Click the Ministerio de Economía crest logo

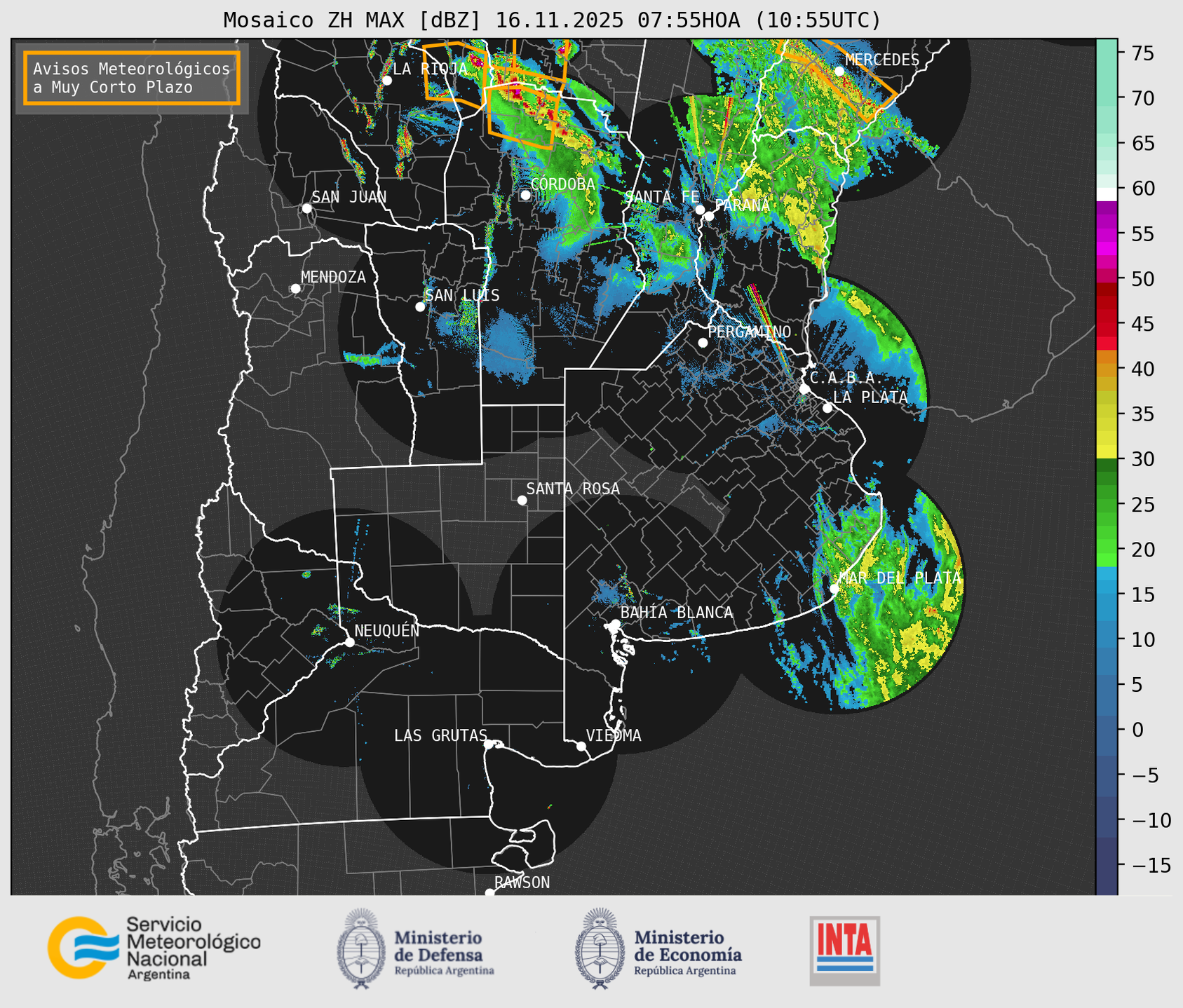coord(600,948)
